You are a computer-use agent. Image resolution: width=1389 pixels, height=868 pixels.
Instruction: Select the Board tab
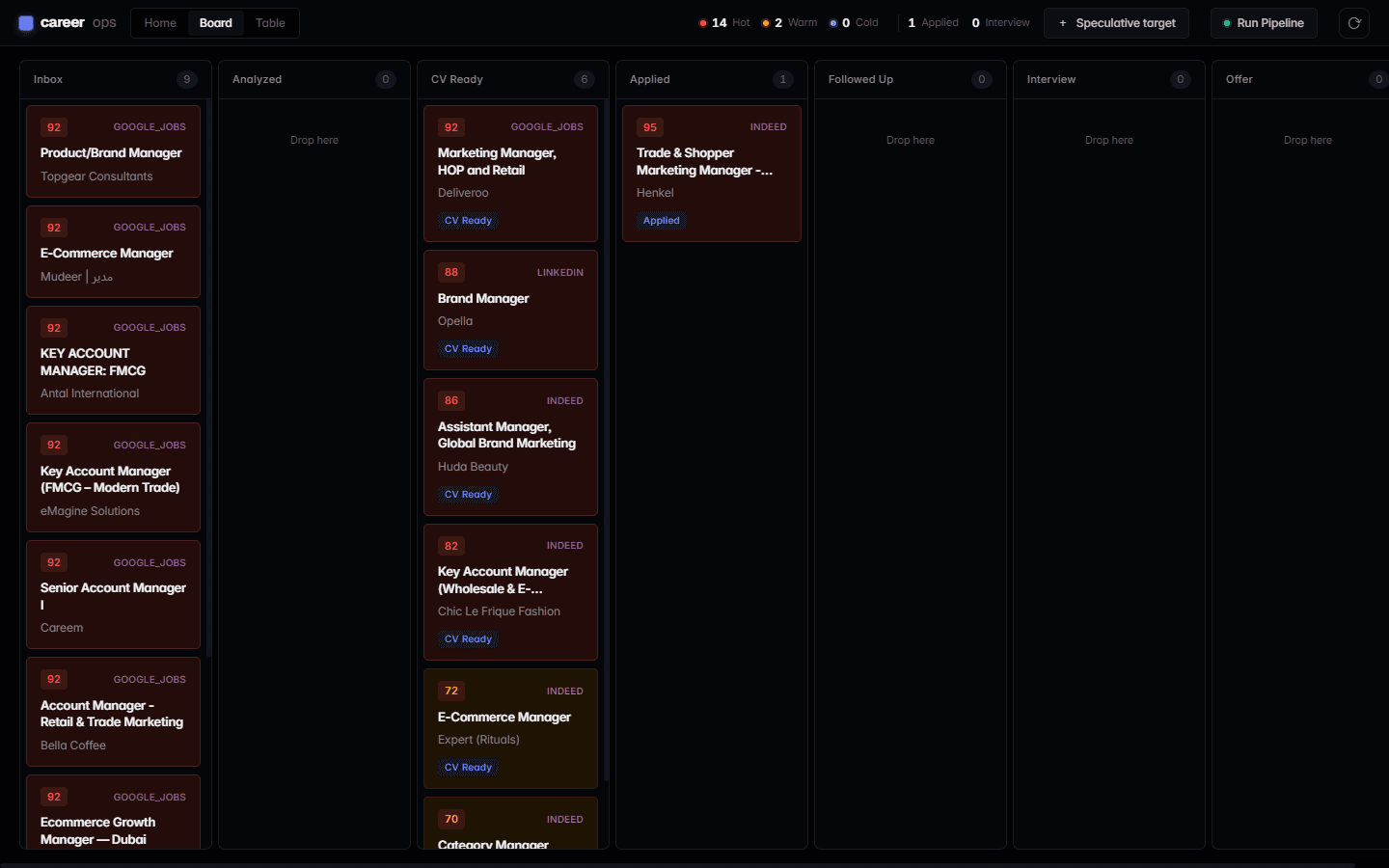tap(216, 23)
